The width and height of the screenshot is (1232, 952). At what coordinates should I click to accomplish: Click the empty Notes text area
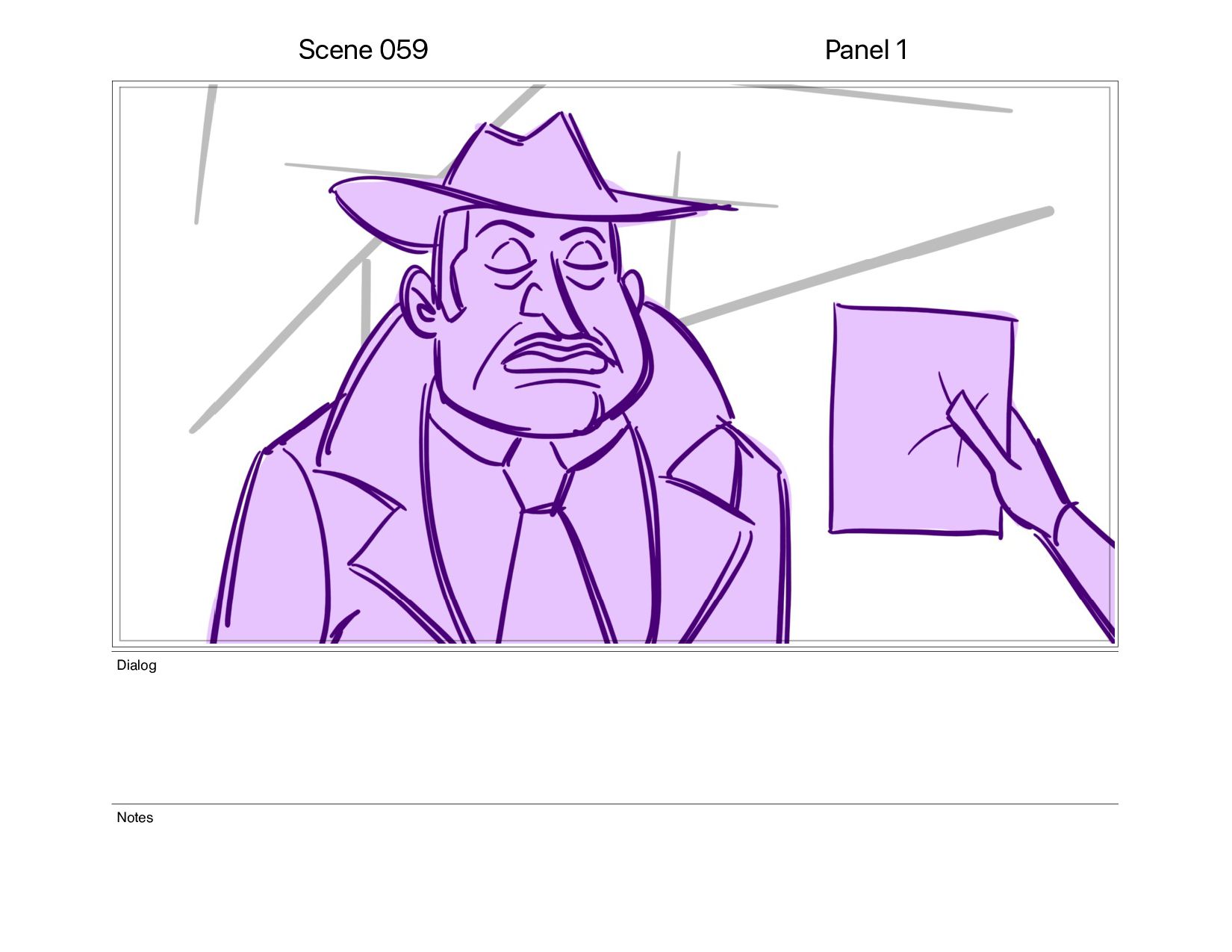615,881
